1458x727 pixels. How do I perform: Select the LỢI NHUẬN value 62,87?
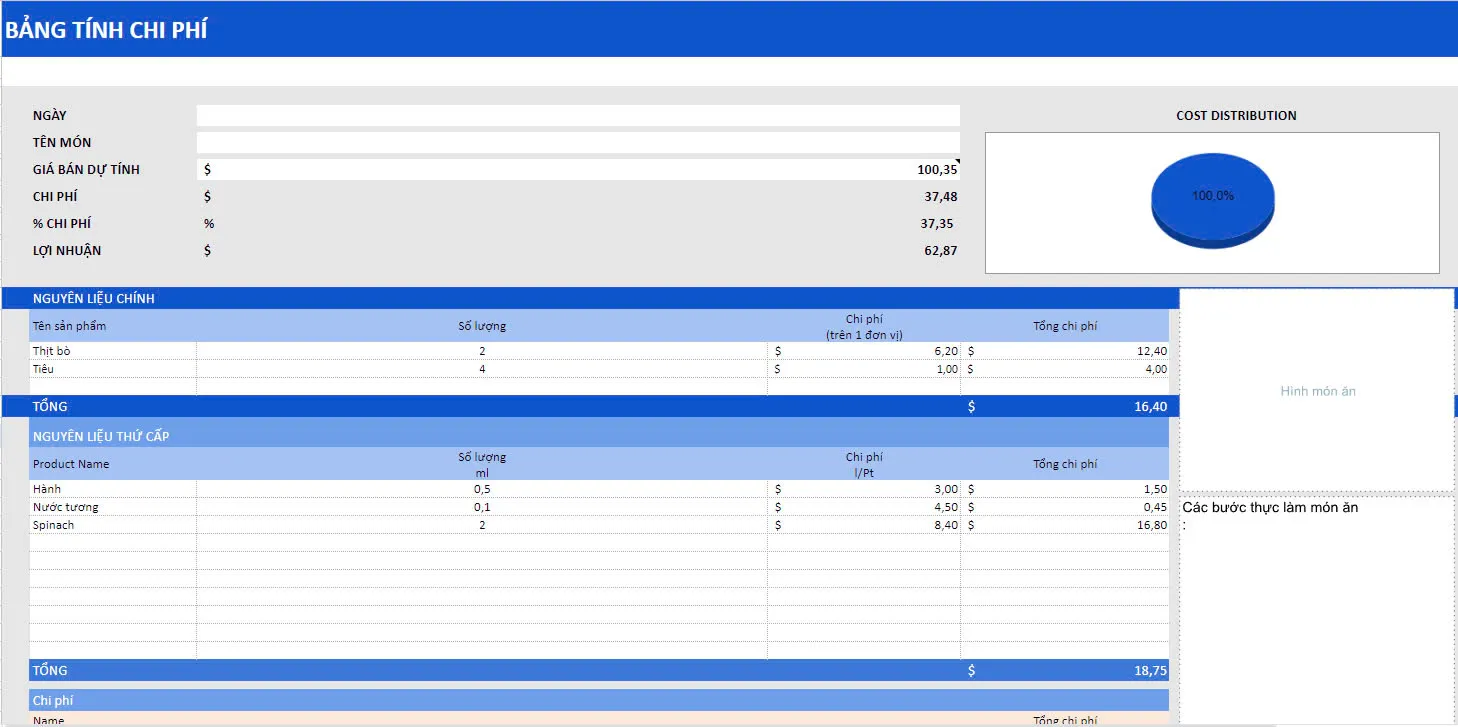click(x=939, y=251)
